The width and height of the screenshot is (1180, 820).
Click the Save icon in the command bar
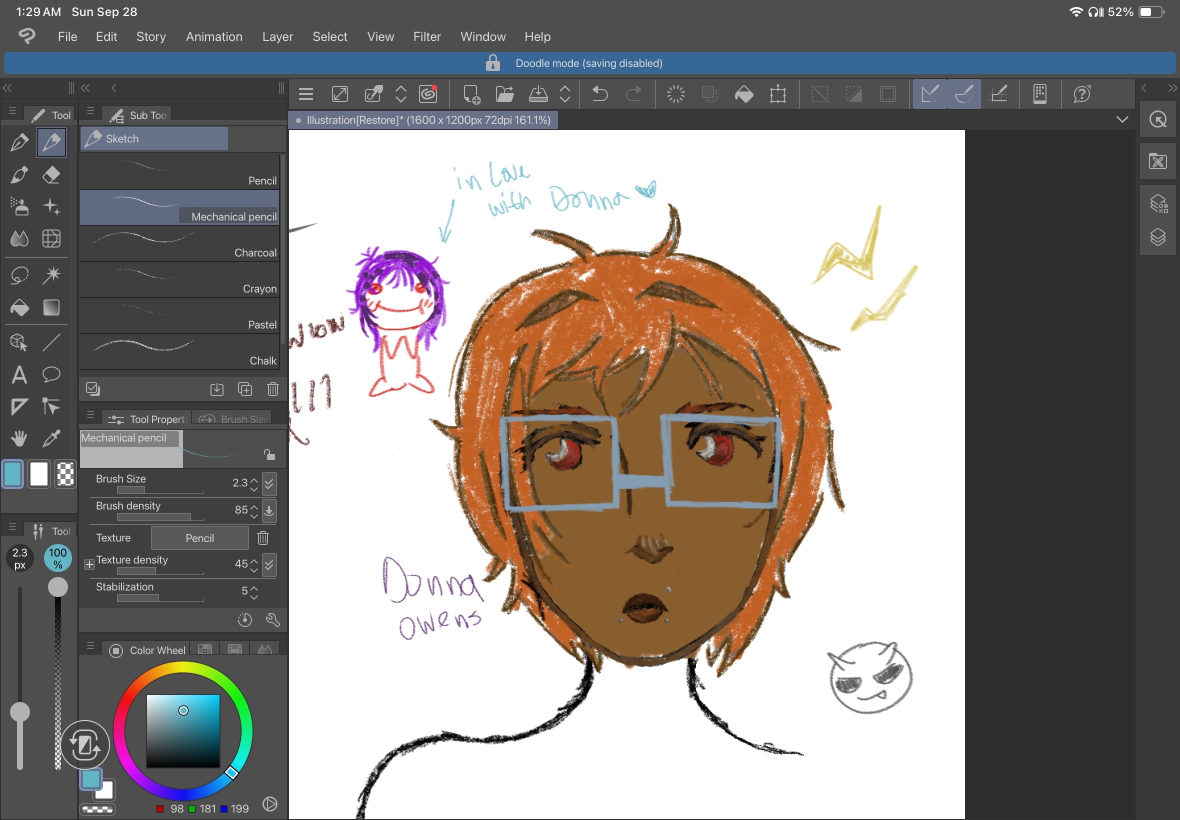click(538, 94)
